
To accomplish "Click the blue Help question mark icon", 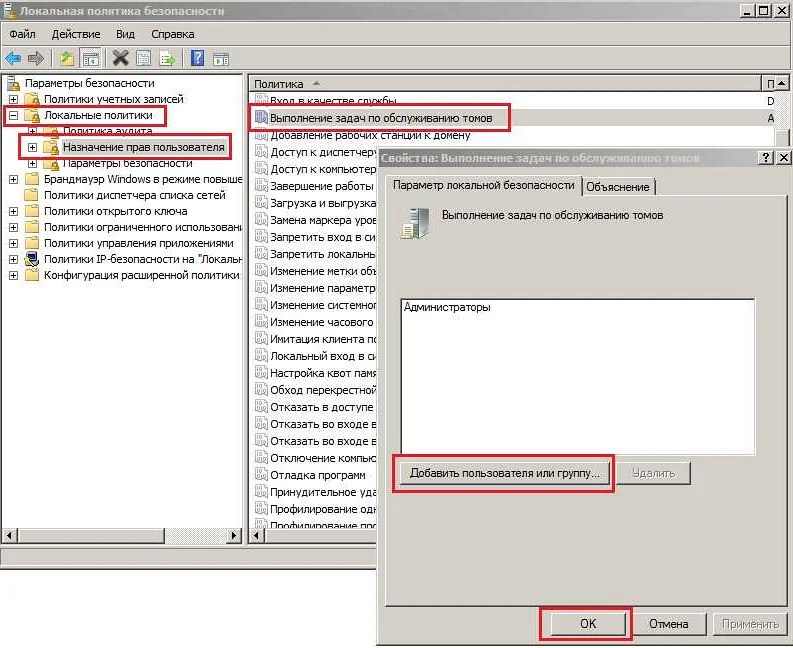I will click(x=197, y=58).
